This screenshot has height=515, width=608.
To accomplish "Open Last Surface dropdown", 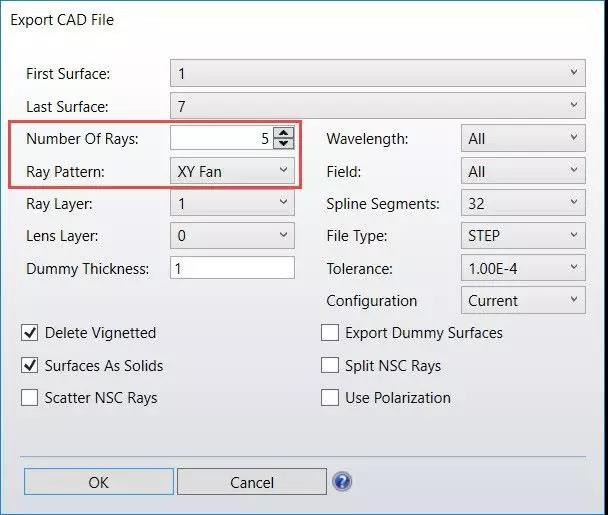I will click(x=378, y=105).
